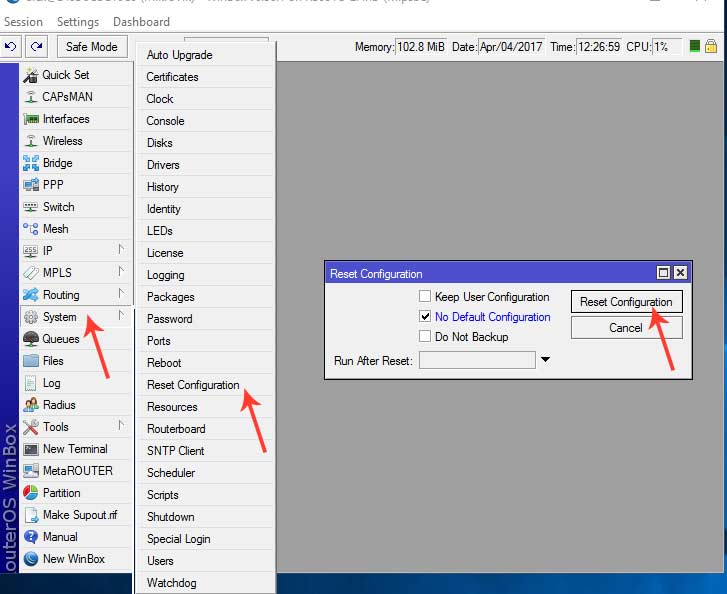Choose Users in System submenu
727x594 pixels.
click(205, 561)
